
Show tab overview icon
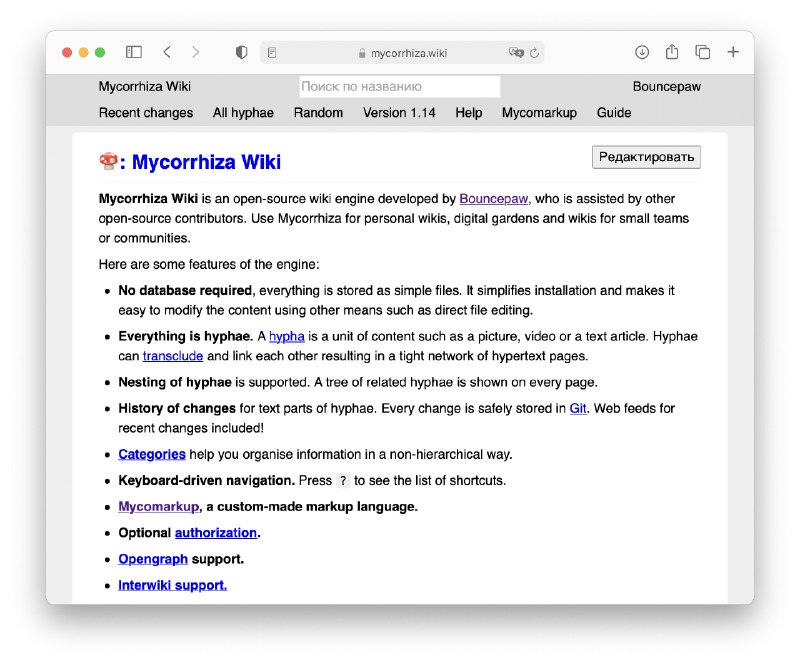pyautogui.click(x=703, y=52)
